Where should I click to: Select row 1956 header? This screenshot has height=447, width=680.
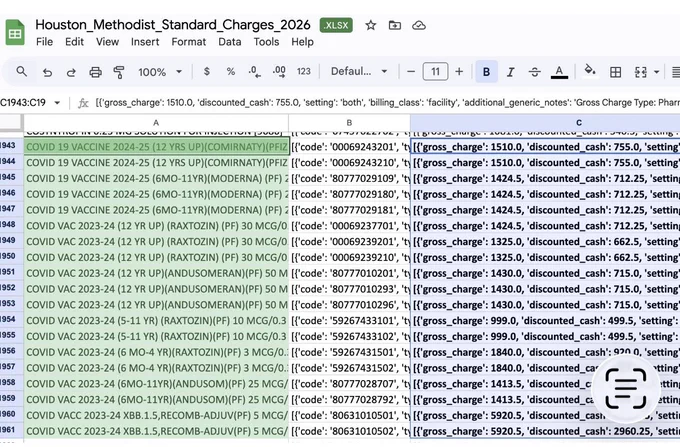pos(11,351)
